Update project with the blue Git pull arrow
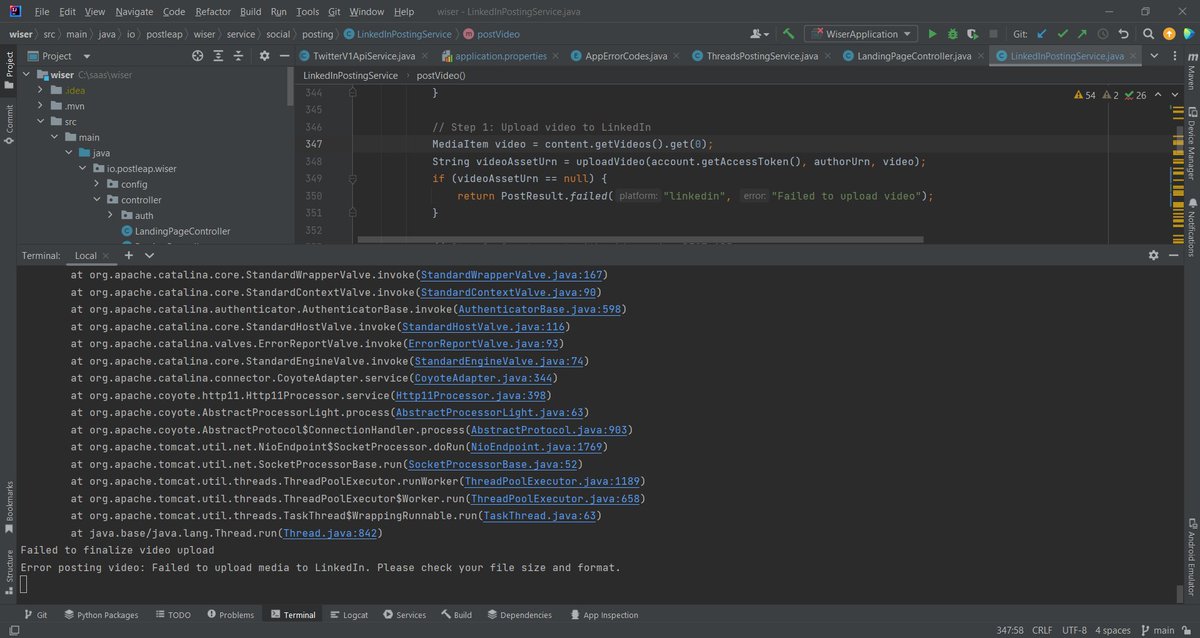 (x=1041, y=33)
